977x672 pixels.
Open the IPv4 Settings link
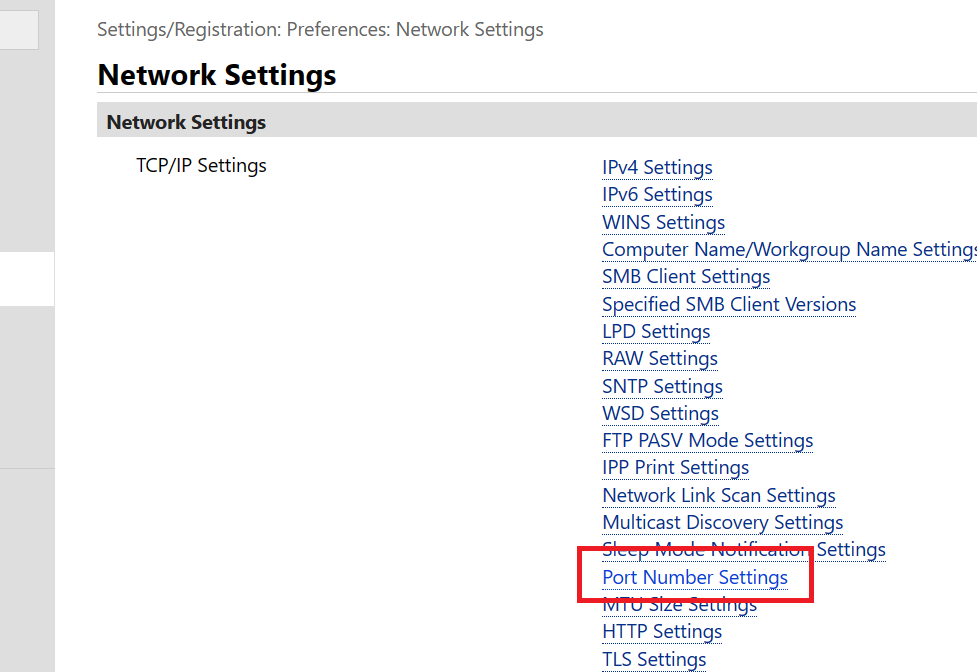657,167
